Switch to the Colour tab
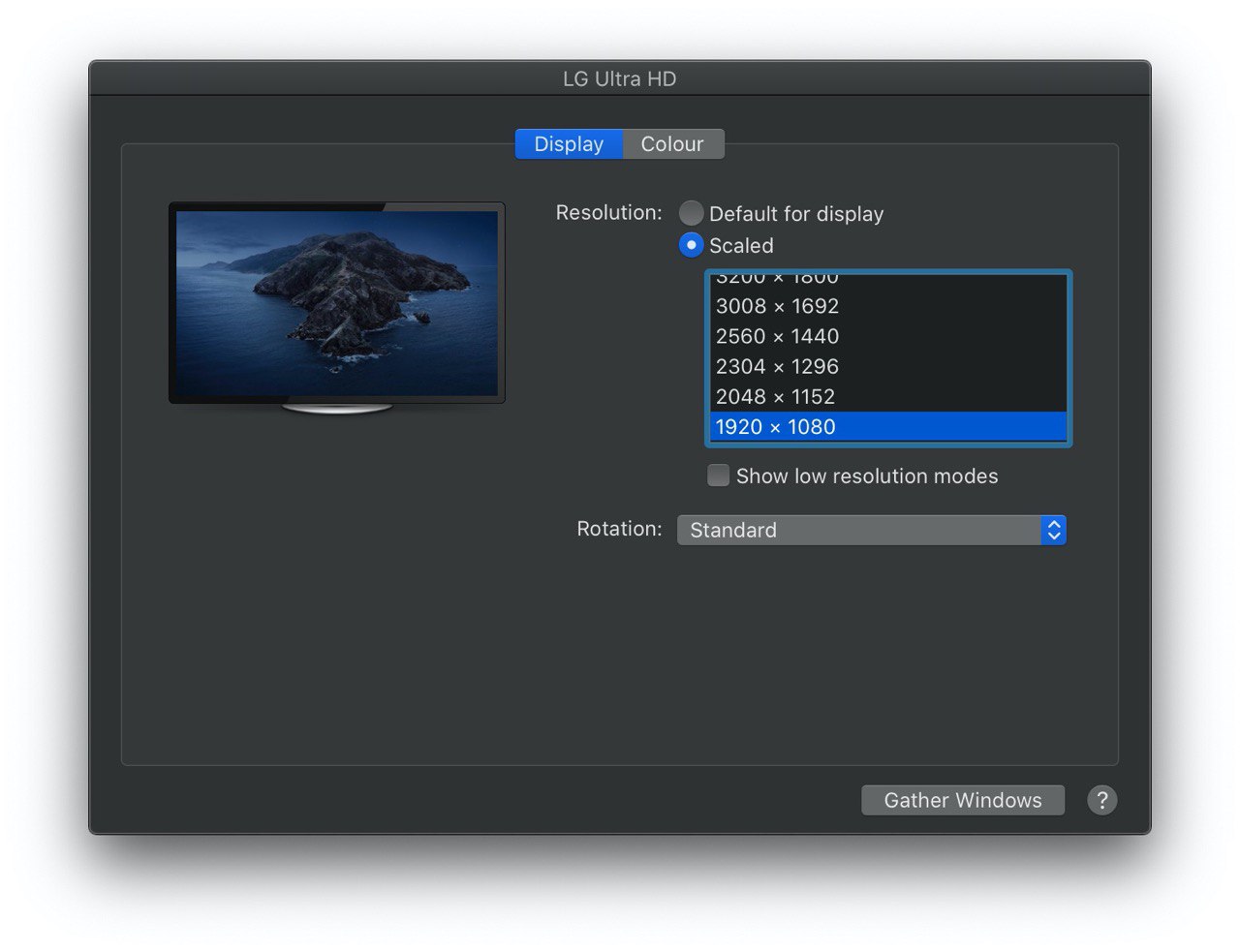Screen dimensions: 1240x952 672,144
